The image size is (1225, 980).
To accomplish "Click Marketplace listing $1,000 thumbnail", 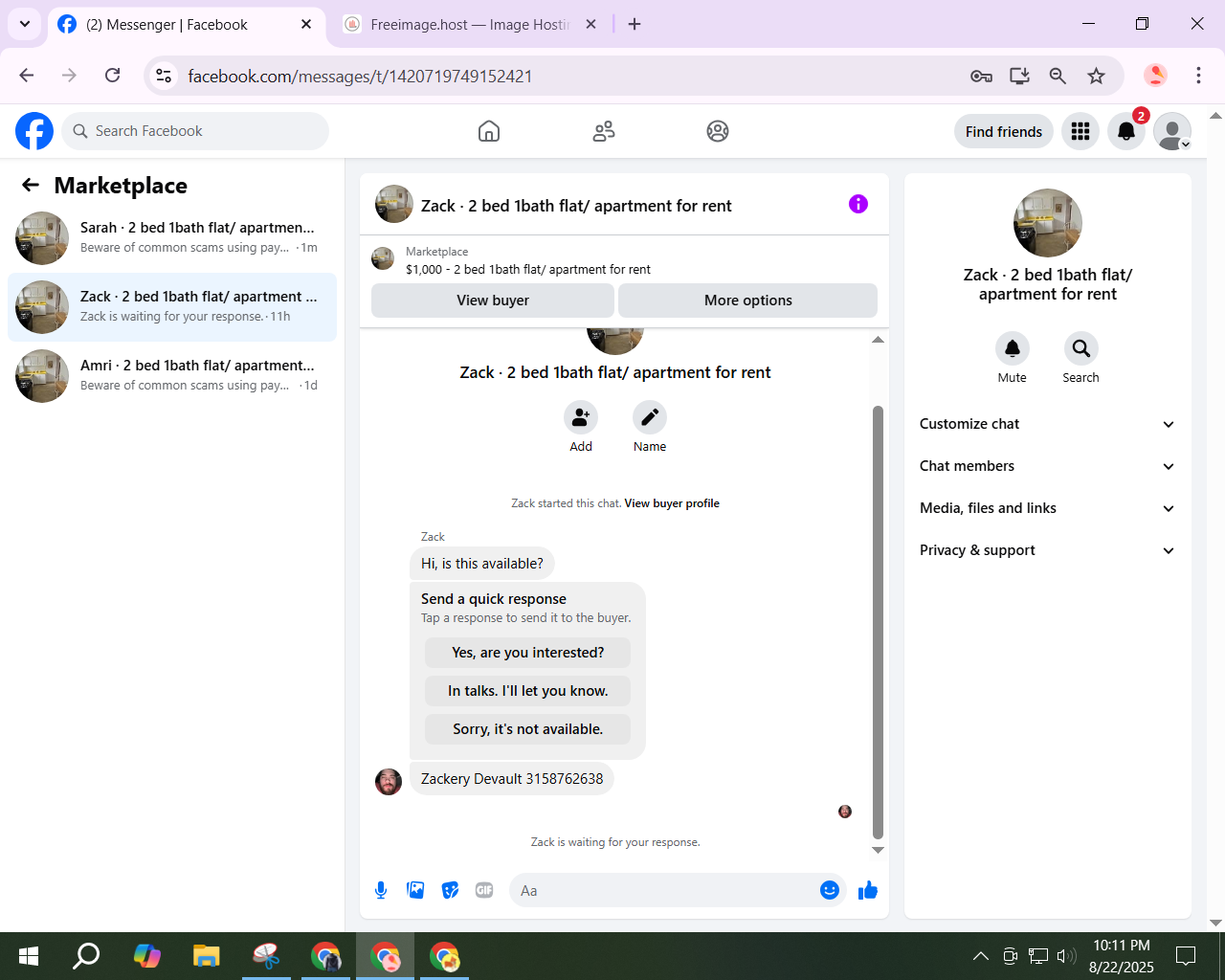I will coord(383,258).
